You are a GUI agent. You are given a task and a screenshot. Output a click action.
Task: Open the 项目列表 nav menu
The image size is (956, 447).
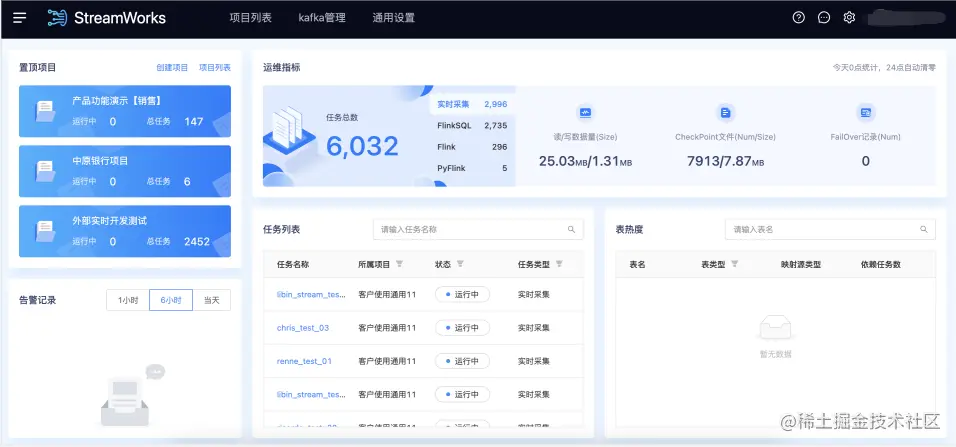pos(251,18)
